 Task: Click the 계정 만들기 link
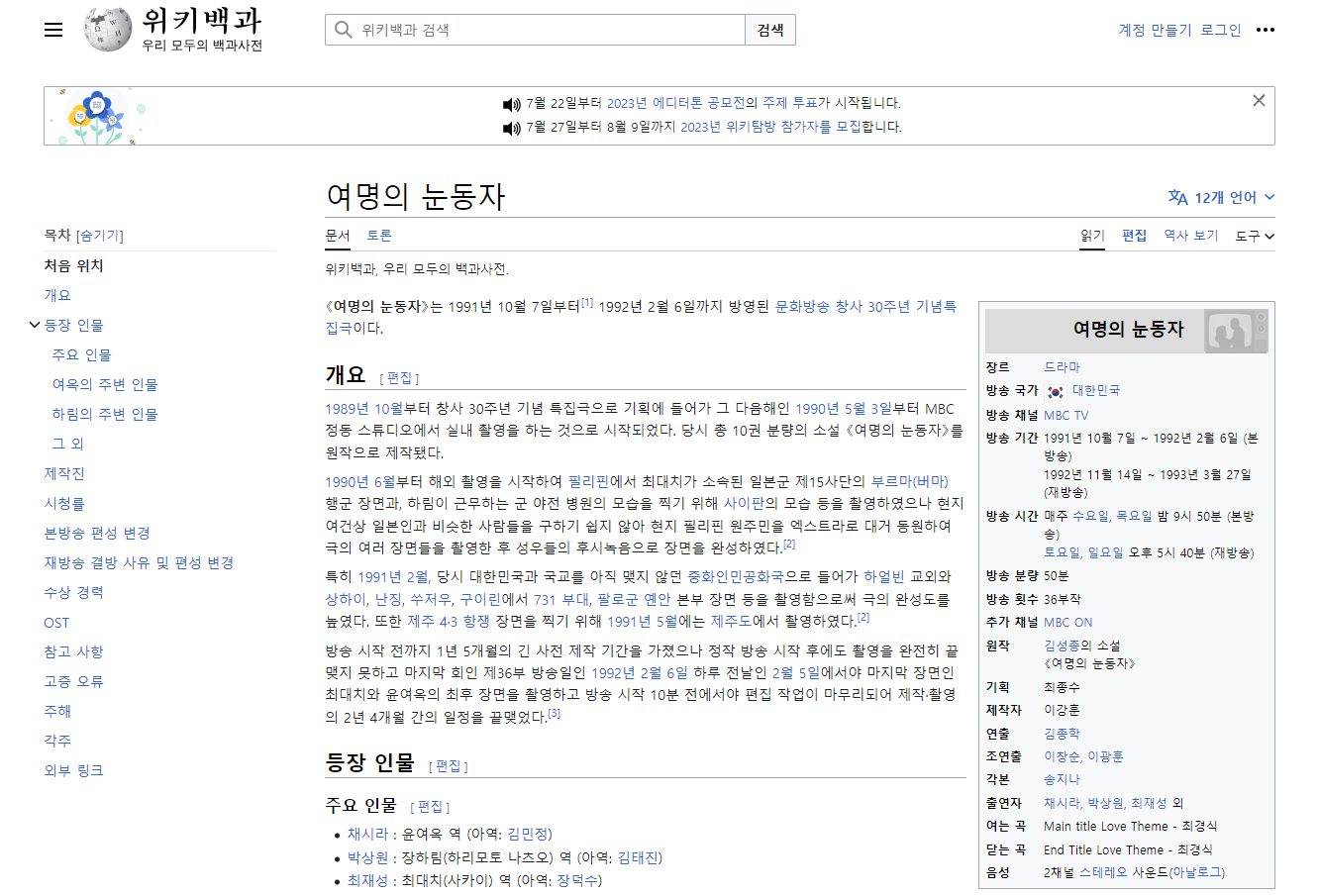click(1155, 30)
